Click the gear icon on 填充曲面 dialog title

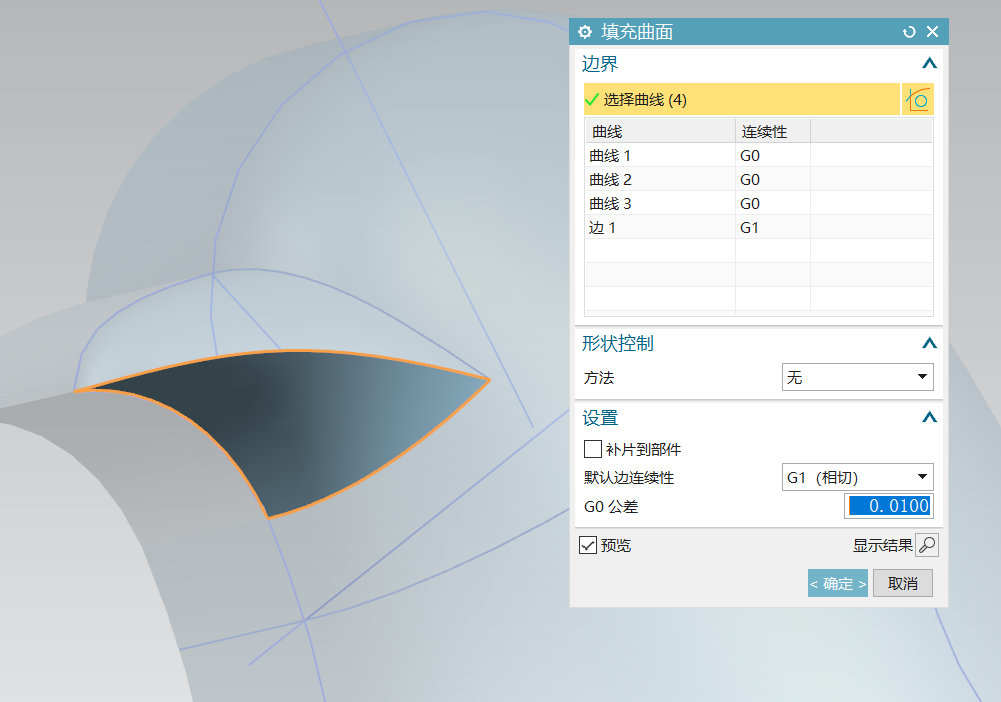(585, 31)
